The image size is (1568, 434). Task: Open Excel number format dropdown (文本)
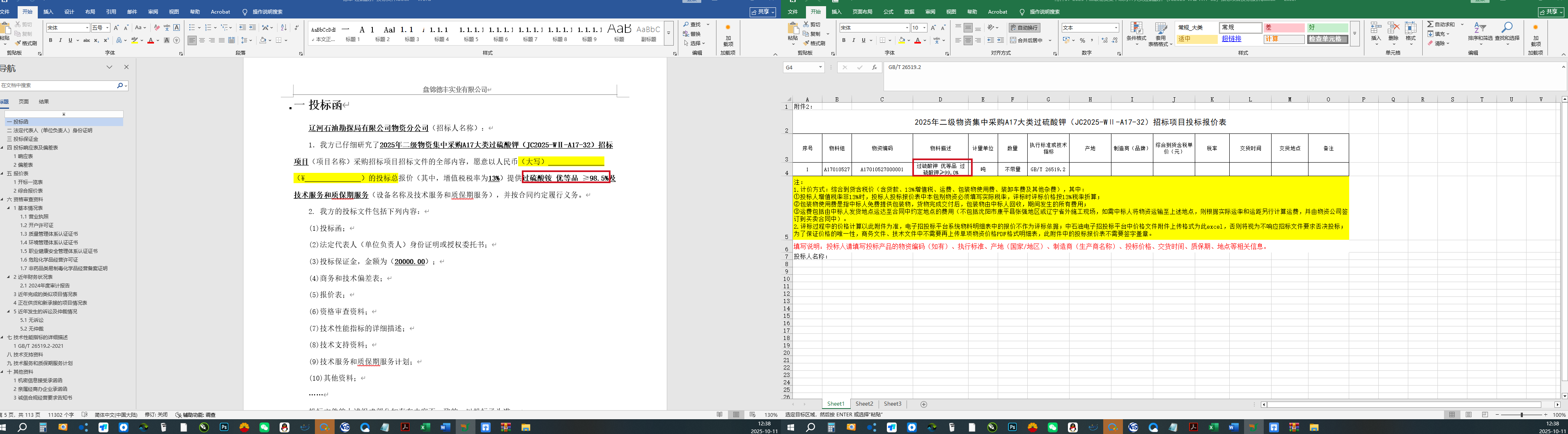tap(1116, 28)
